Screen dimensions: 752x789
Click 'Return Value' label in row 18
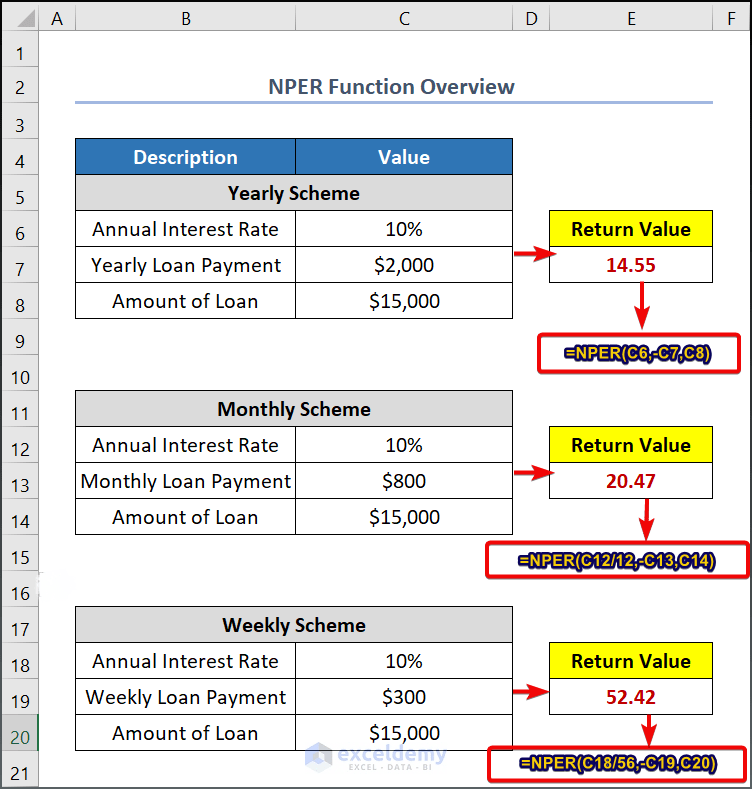[631, 661]
